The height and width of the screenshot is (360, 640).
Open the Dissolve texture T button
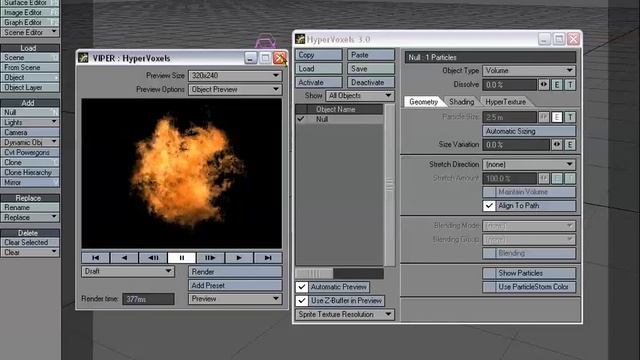click(570, 84)
